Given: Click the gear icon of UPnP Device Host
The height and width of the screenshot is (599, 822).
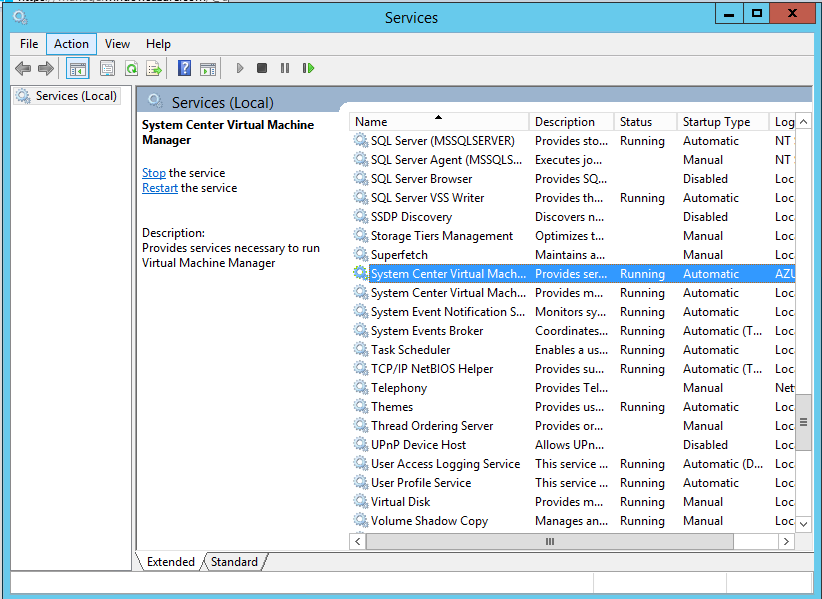Looking at the screenshot, I should click(361, 444).
